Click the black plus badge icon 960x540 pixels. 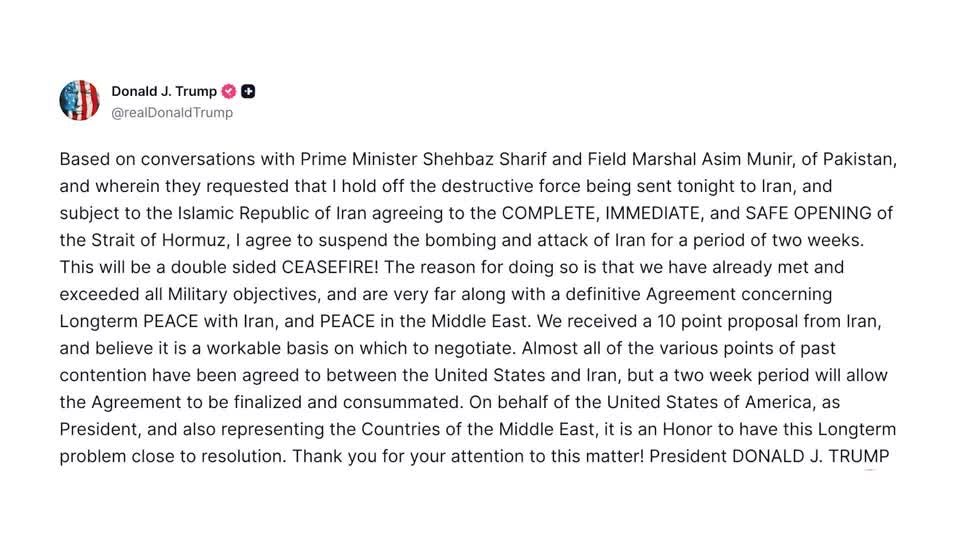(x=248, y=91)
